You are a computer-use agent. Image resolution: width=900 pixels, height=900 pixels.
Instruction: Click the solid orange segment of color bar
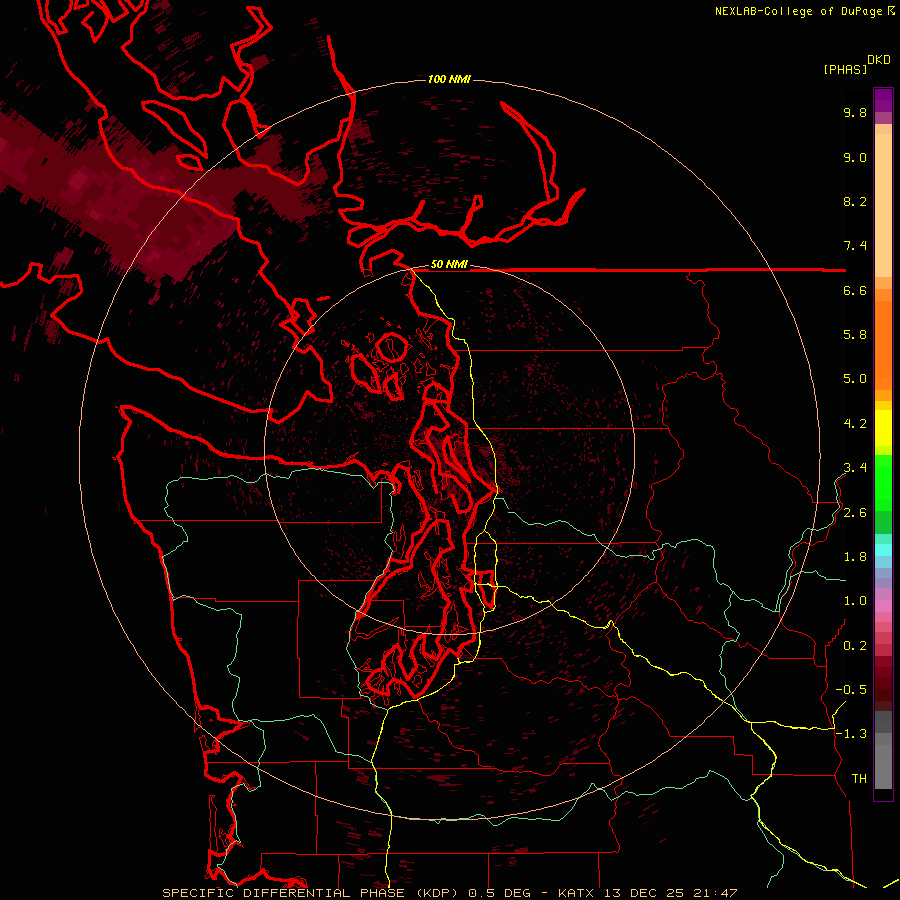point(883,346)
